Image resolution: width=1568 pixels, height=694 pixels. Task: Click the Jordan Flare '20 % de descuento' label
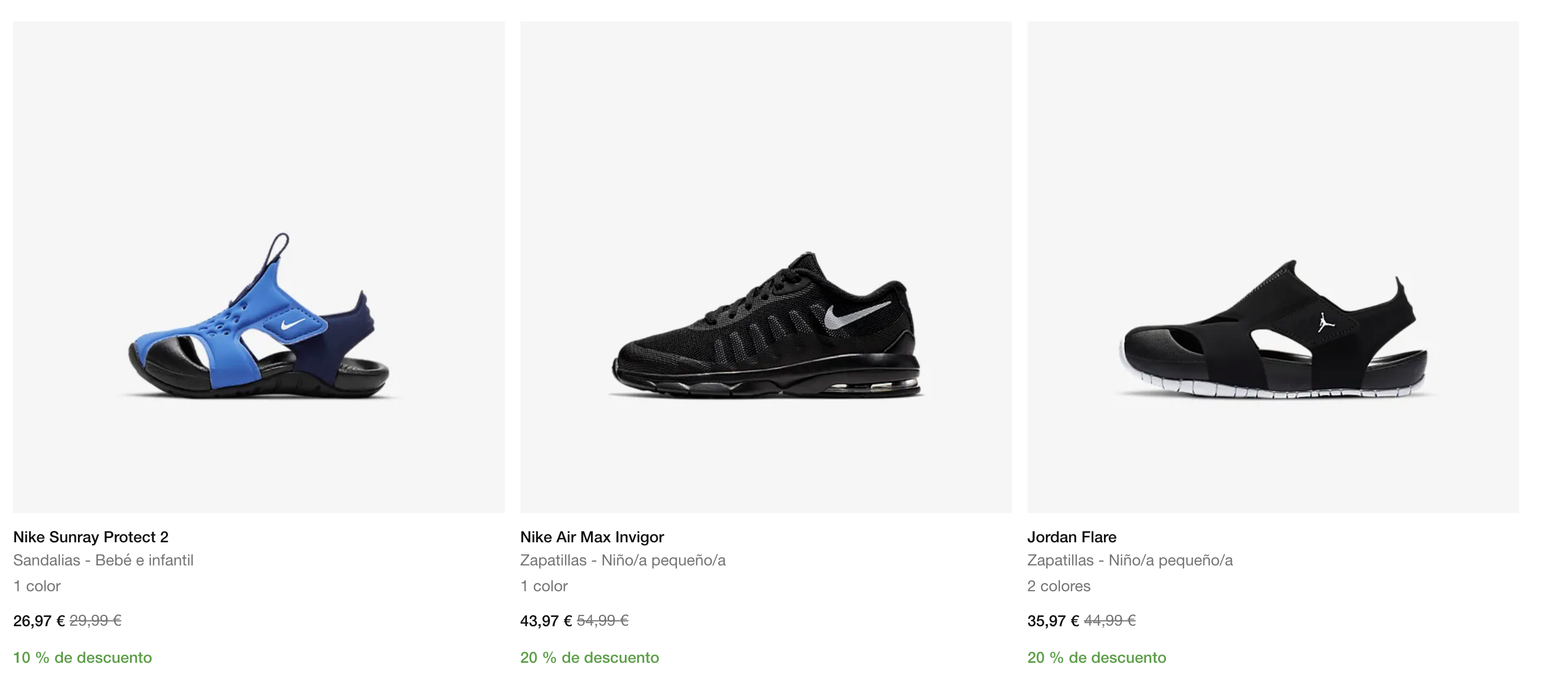1097,657
